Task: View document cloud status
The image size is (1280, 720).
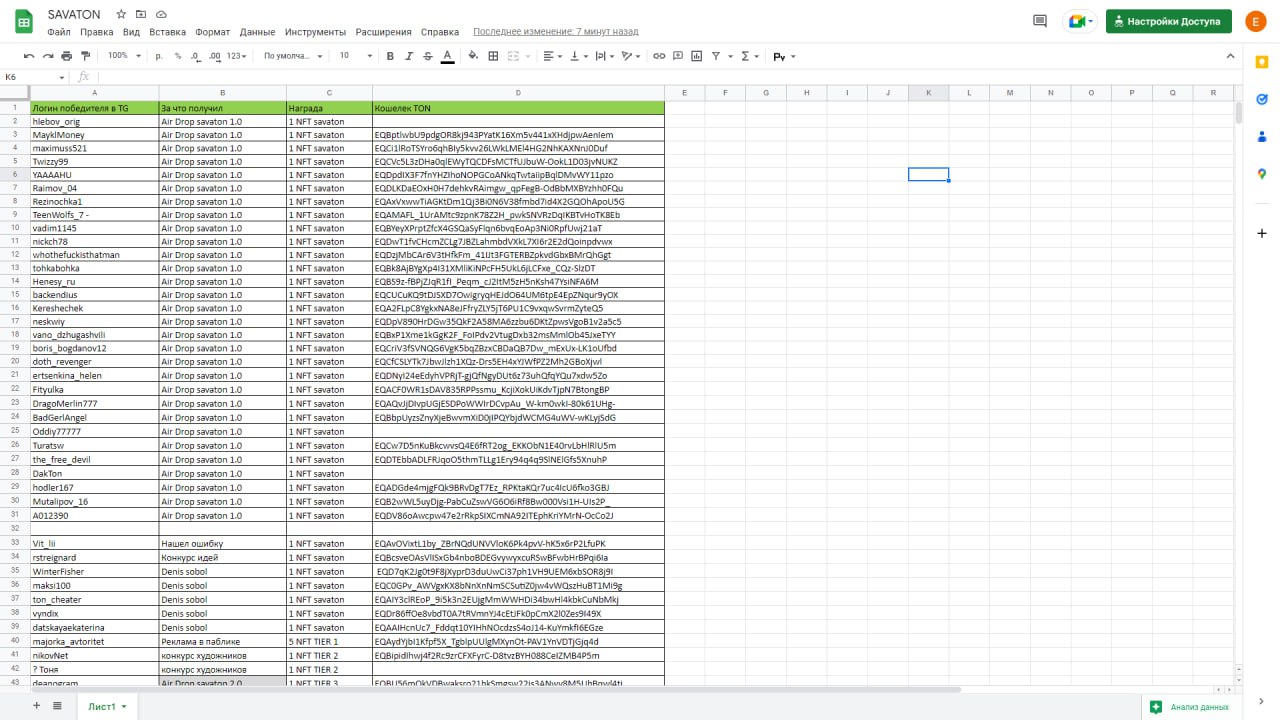Action: (x=161, y=15)
